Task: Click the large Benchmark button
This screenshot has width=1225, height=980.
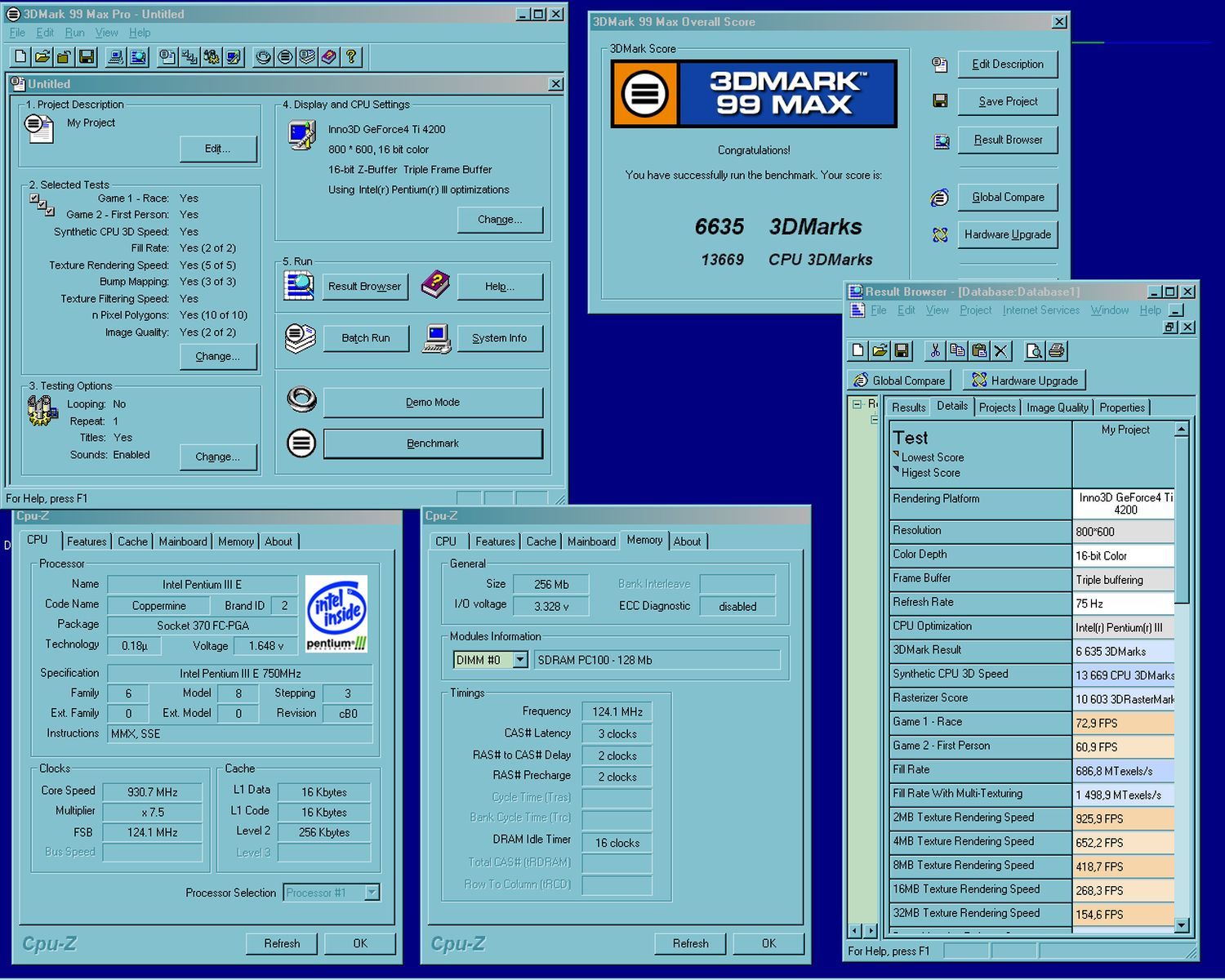Action: [x=433, y=443]
